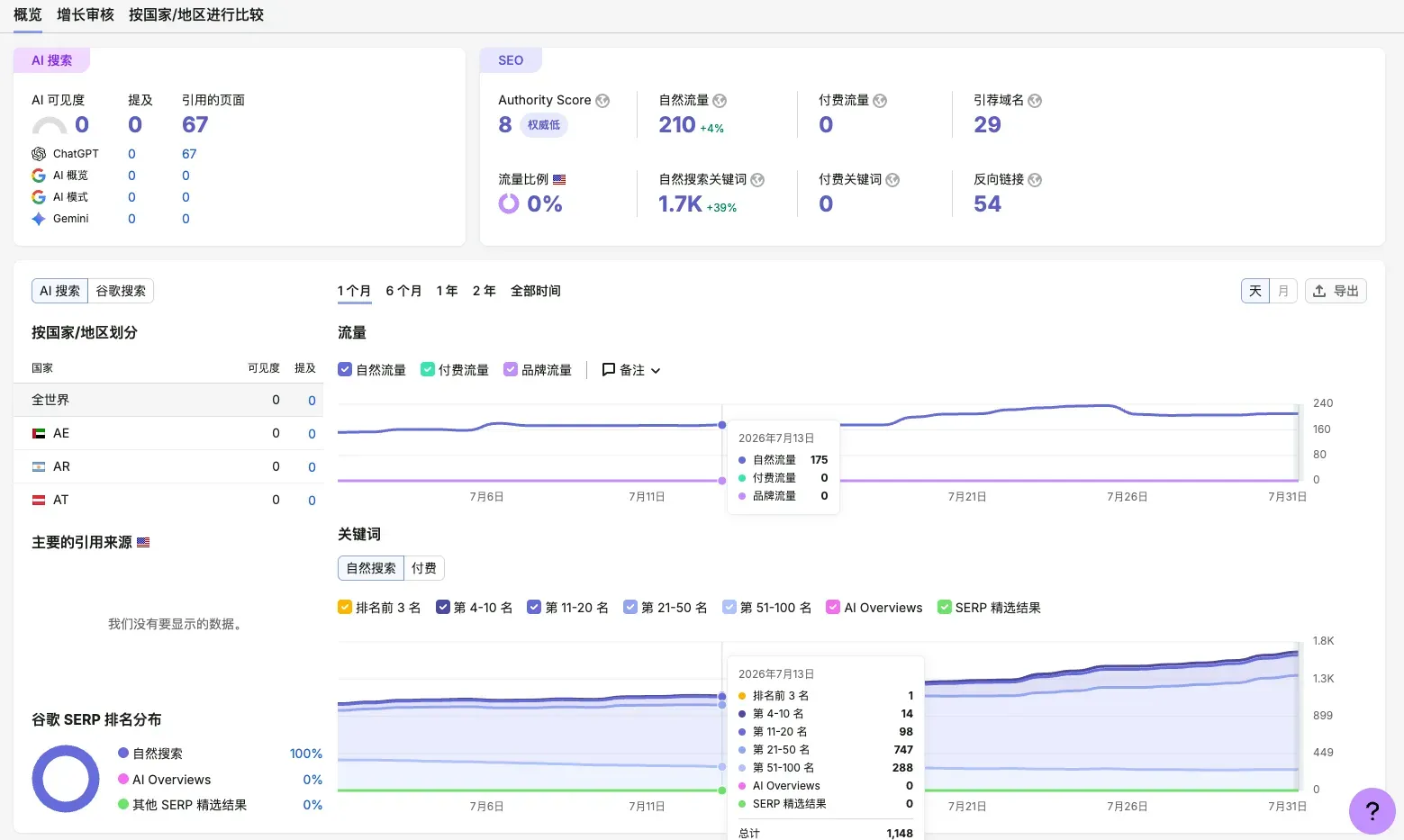1404x840 pixels.
Task: Click the 全世界 mentions value 0
Action: (312, 401)
